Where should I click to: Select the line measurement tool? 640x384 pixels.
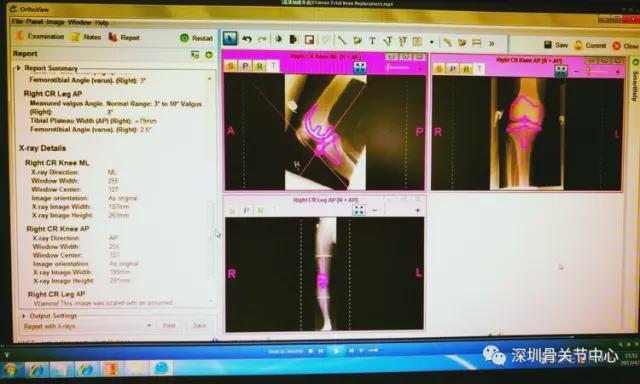pyautogui.click(x=341, y=40)
